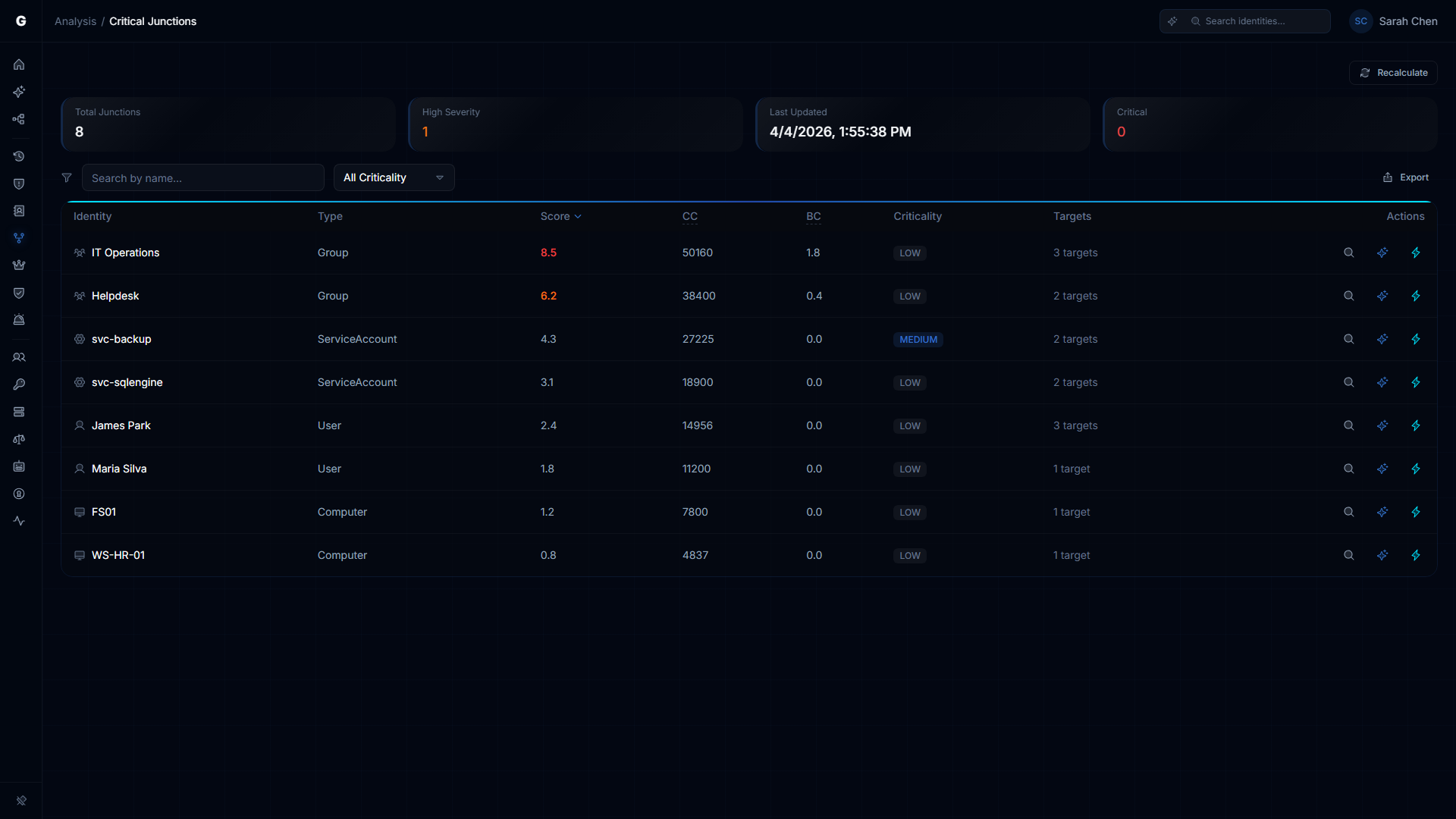Navigate to Analysis via the breadcrumb

pyautogui.click(x=74, y=21)
